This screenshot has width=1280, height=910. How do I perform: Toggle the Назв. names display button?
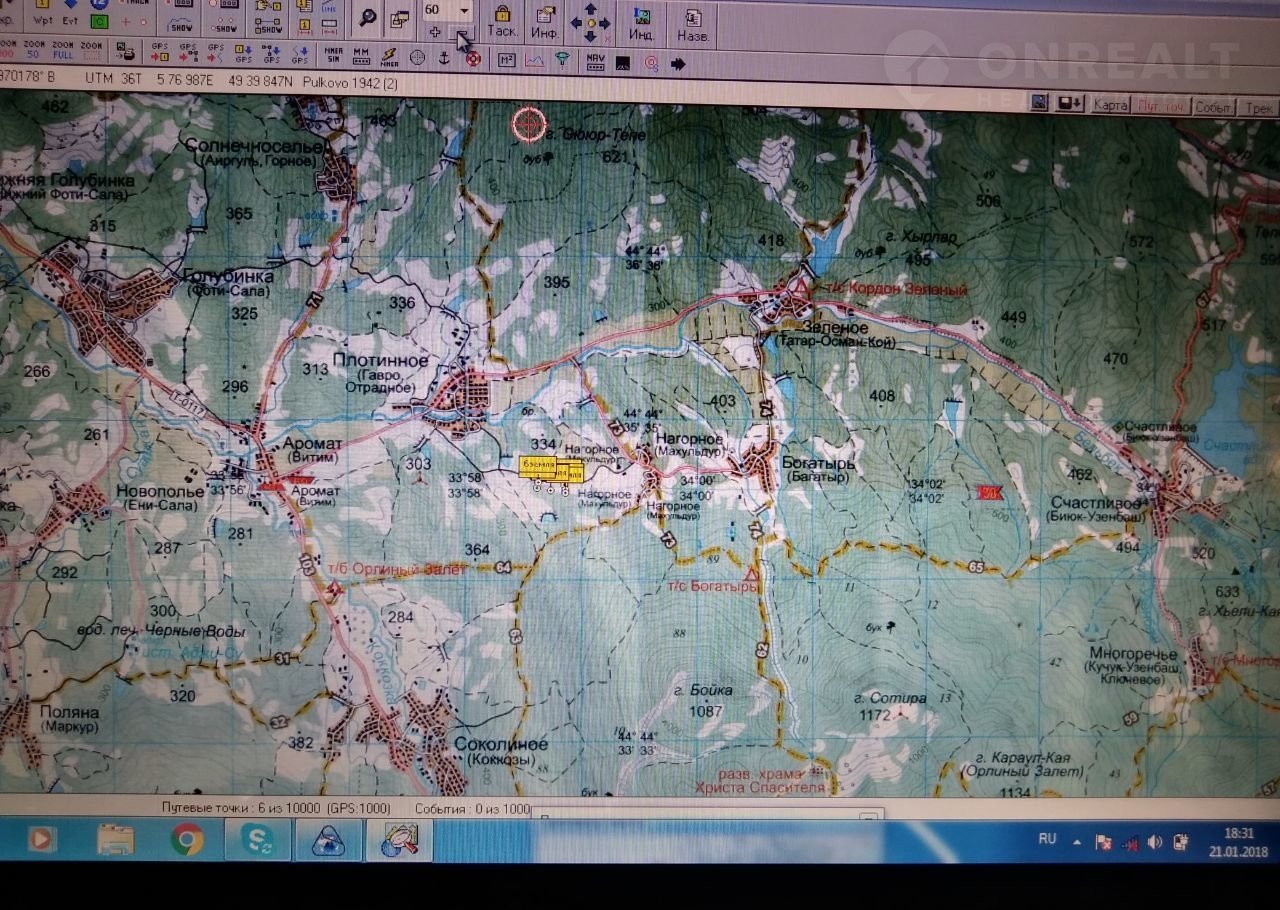tap(693, 22)
